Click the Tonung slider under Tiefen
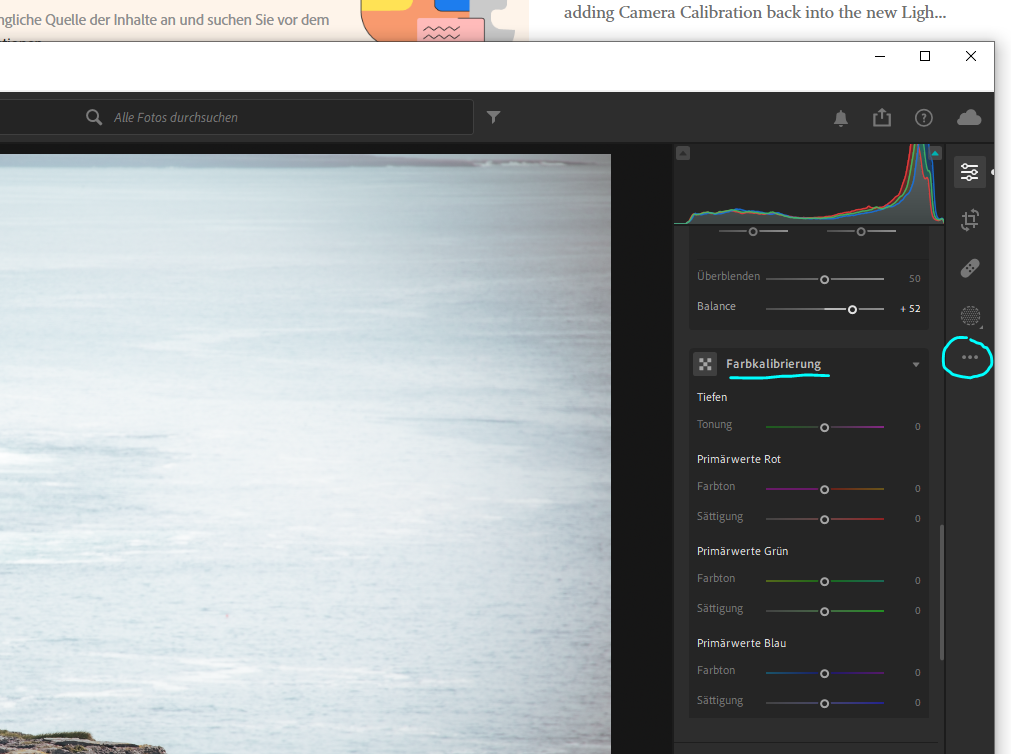The height and width of the screenshot is (754, 1011). (825, 427)
